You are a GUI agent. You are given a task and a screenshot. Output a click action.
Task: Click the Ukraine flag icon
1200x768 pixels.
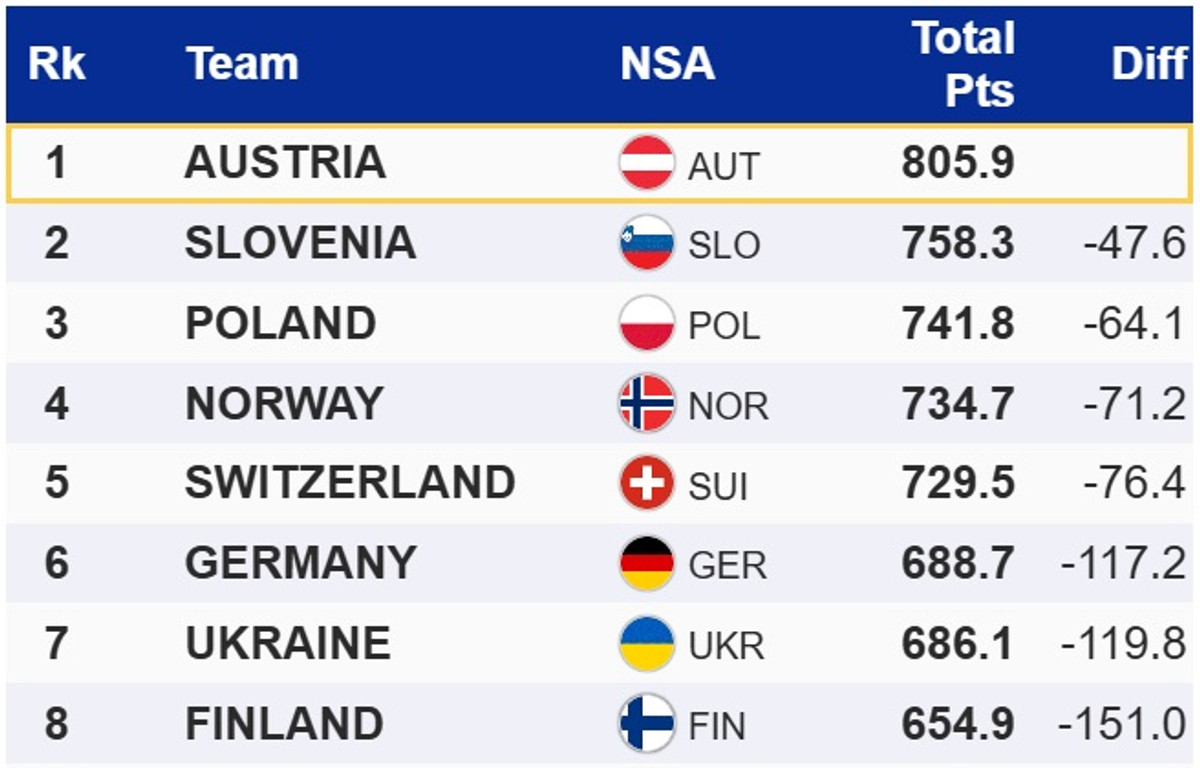tap(646, 643)
